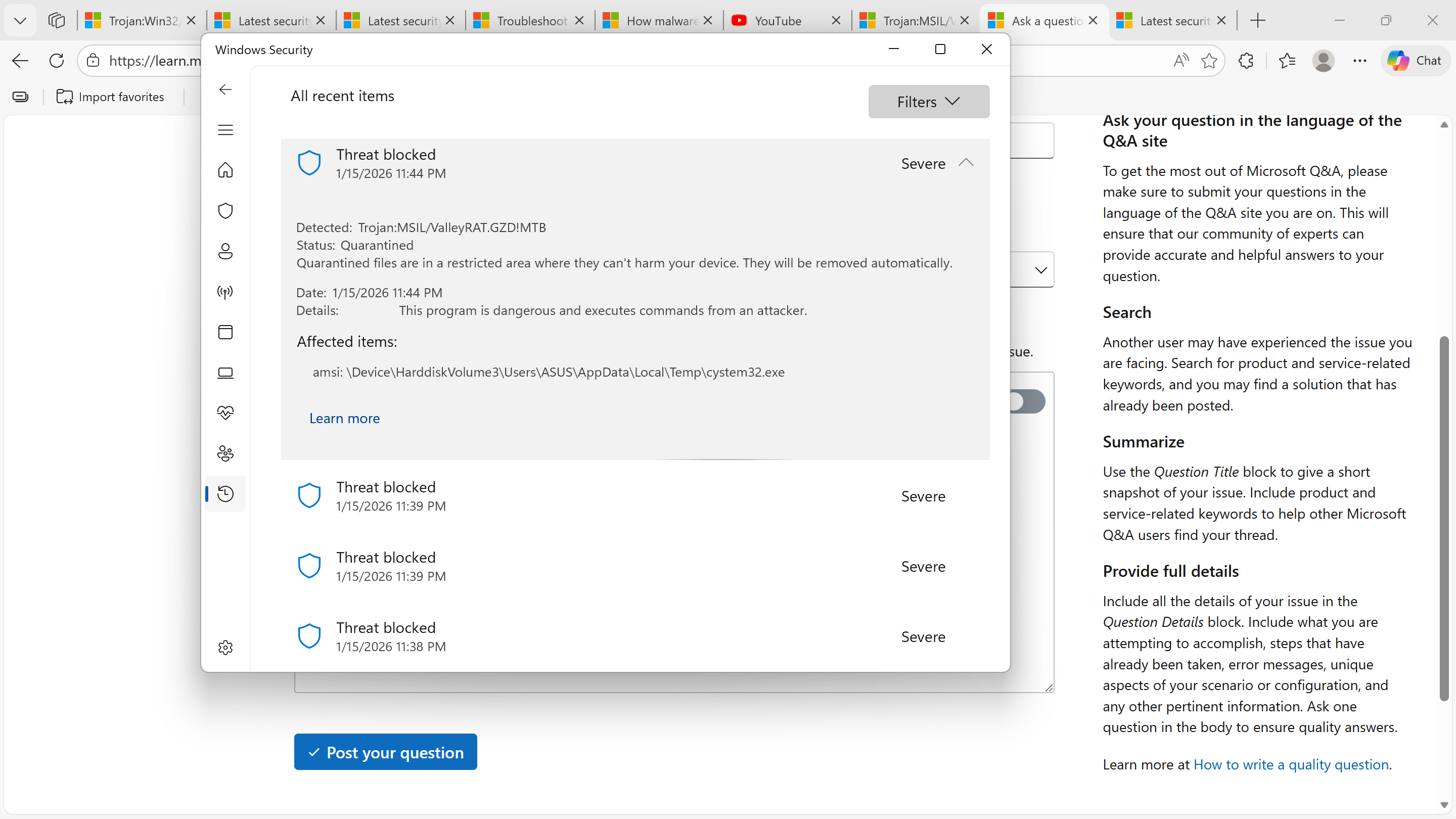Collapse the expanded Threat blocked entry
The width and height of the screenshot is (1456, 819).
966,163
